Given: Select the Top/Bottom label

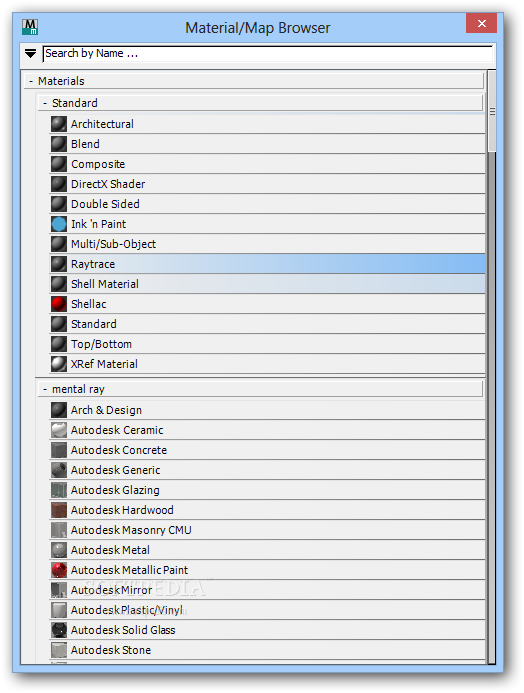Looking at the screenshot, I should point(102,344).
